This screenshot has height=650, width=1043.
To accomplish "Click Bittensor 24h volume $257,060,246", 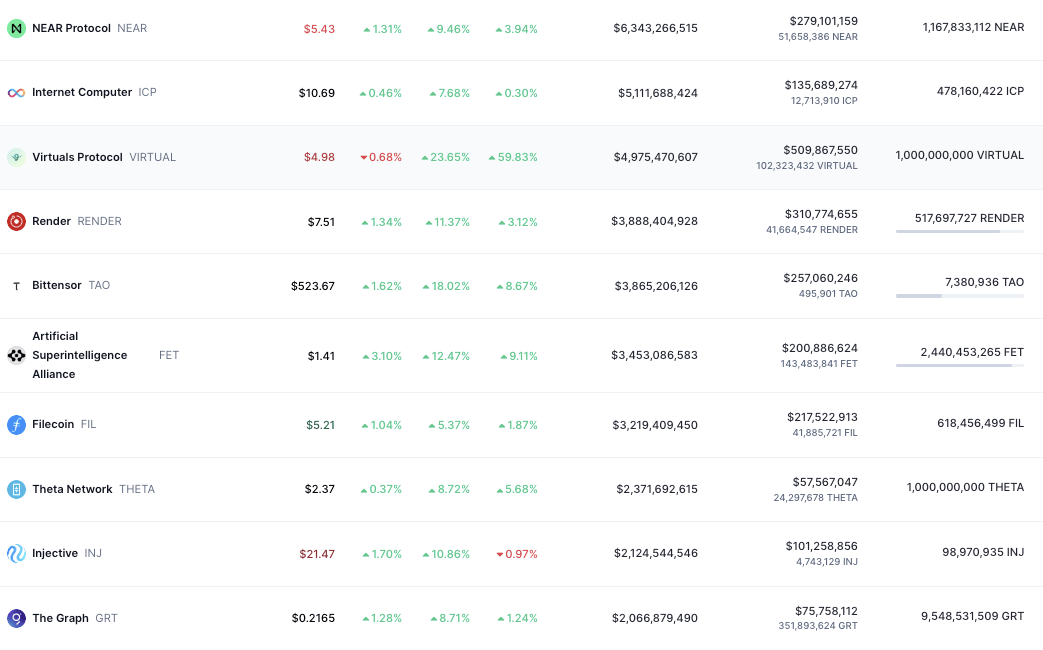I will 820,278.
